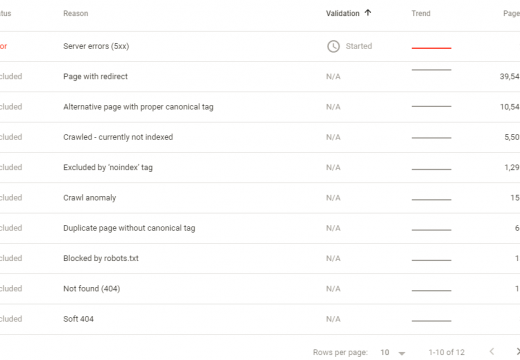The width and height of the screenshot is (520, 360).
Task: Click the clock icon beside Started
Action: tap(333, 46)
